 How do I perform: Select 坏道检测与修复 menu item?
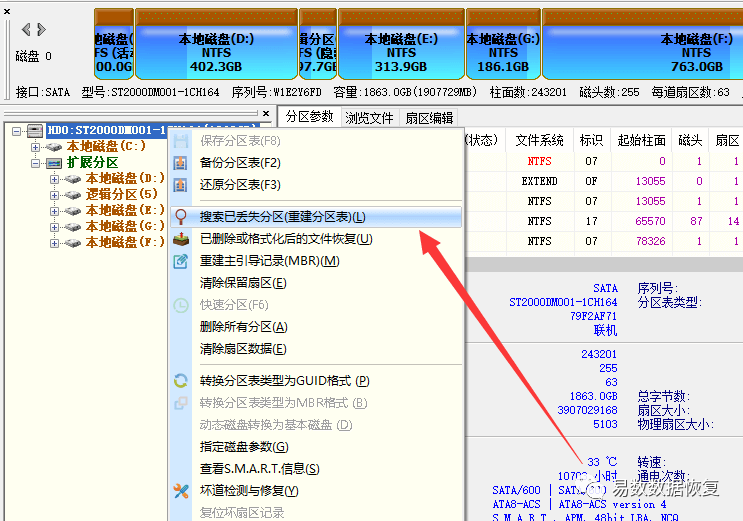pyautogui.click(x=316, y=491)
